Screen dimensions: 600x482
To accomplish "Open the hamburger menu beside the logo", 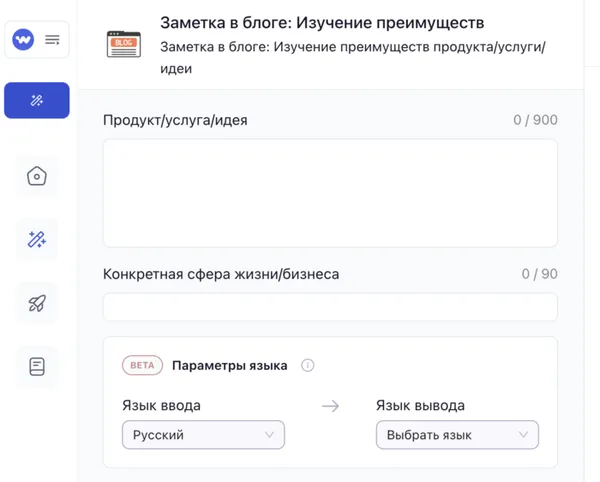I will [52, 40].
